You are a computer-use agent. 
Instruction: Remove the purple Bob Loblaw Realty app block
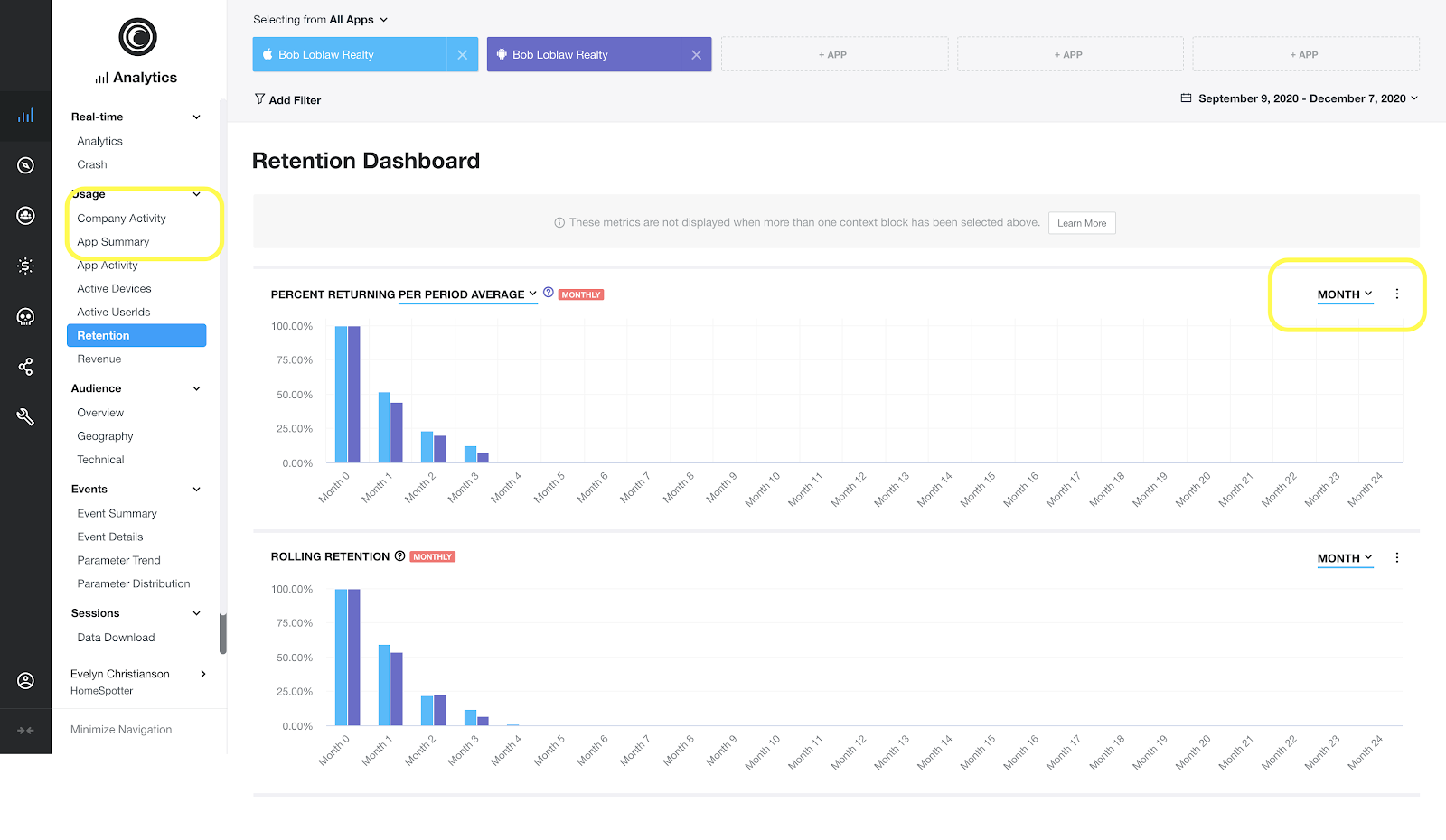pyautogui.click(x=696, y=54)
